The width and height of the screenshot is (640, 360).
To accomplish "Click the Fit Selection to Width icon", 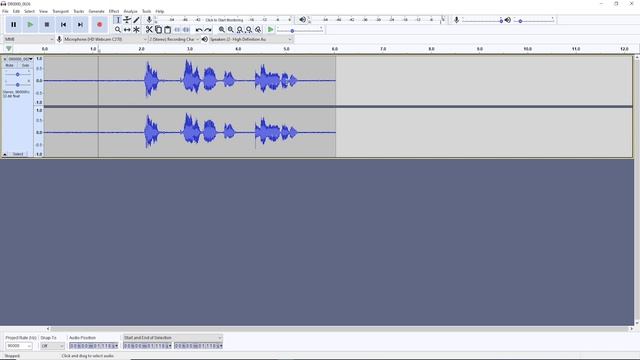I will [x=240, y=30].
